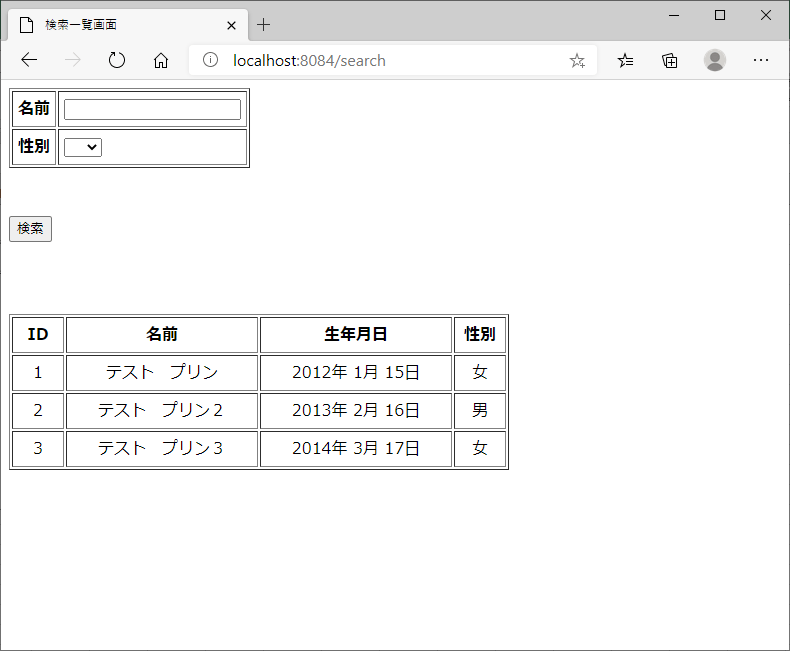Close the 検索一覧画面 tab
This screenshot has height=651, width=790.
(232, 25)
